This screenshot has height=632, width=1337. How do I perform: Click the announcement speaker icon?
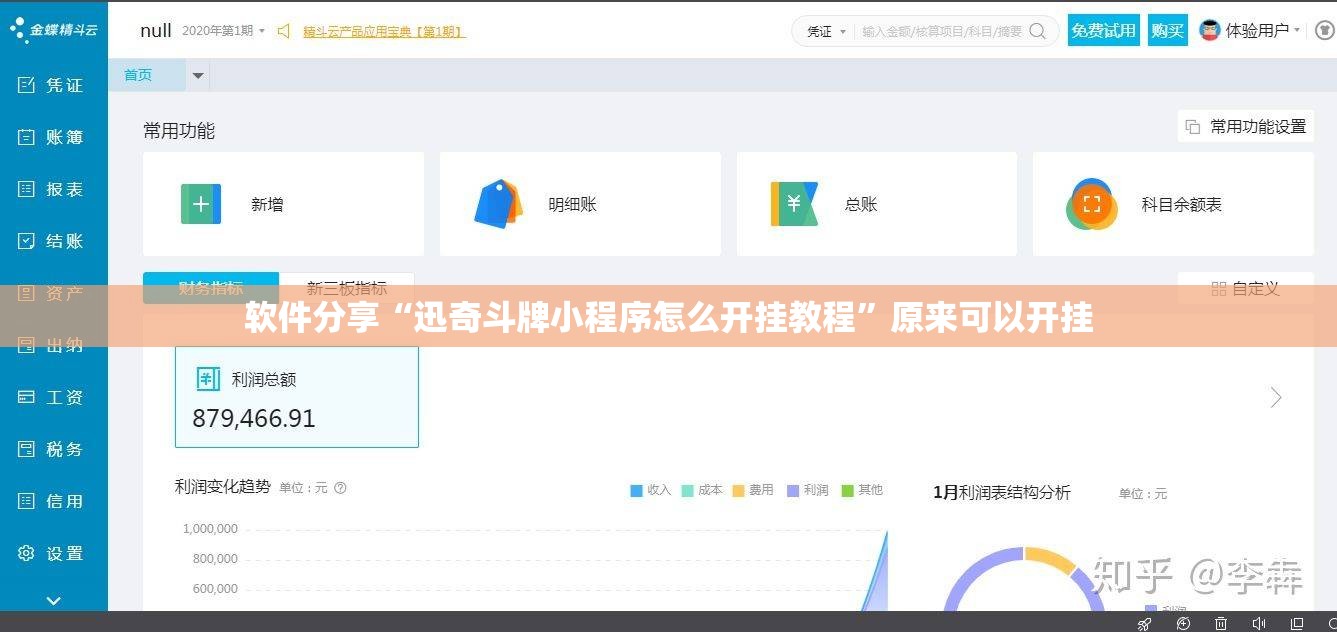[284, 31]
